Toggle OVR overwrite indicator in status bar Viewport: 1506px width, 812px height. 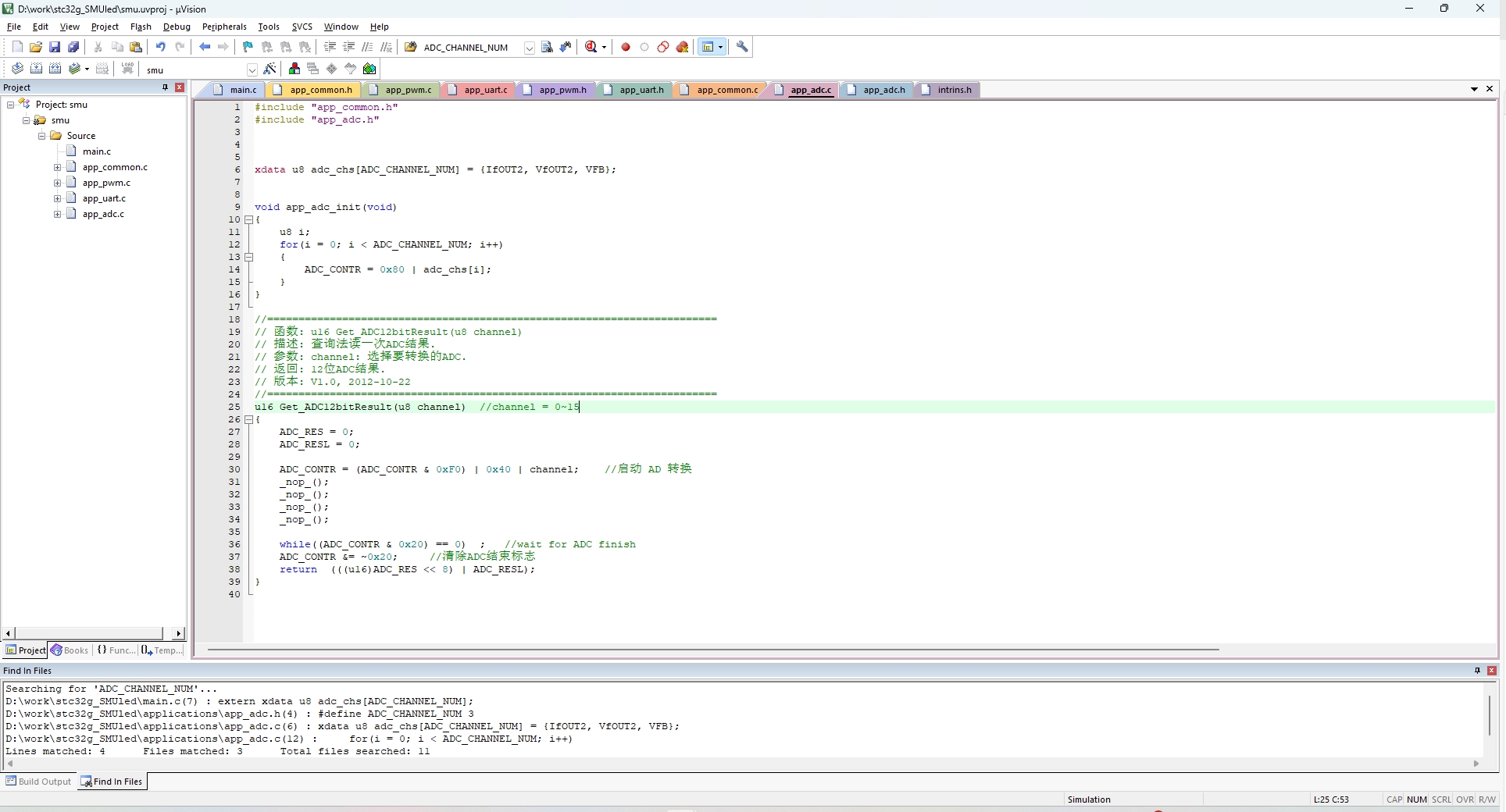point(1465,800)
